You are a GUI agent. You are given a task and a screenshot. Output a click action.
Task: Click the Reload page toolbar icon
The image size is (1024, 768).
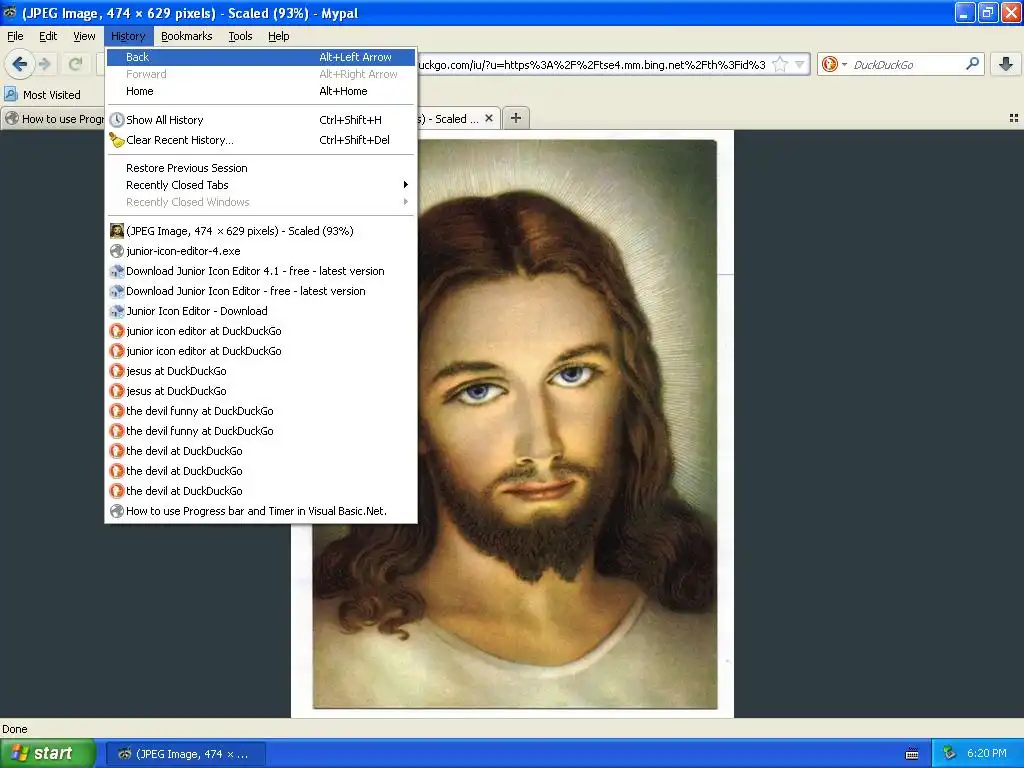75,64
